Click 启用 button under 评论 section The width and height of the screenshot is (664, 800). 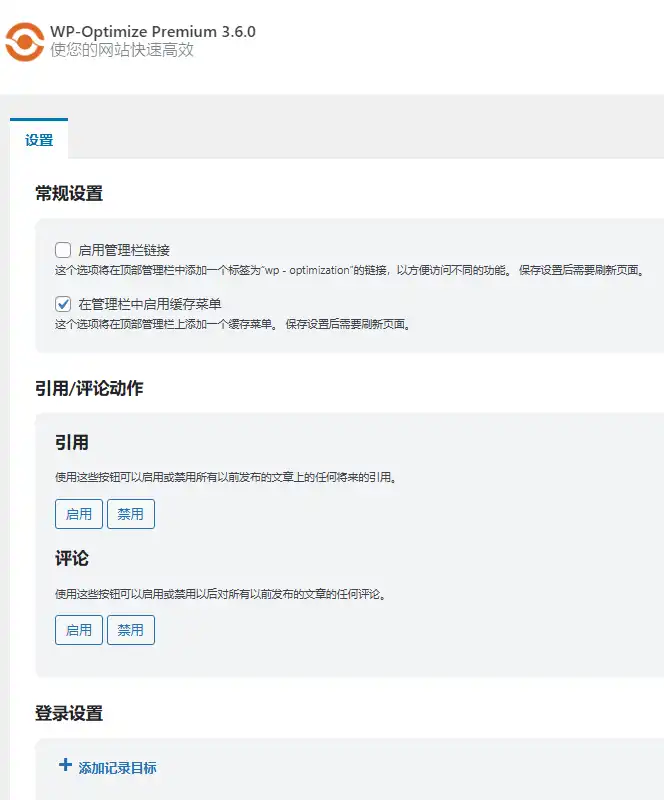click(x=79, y=630)
